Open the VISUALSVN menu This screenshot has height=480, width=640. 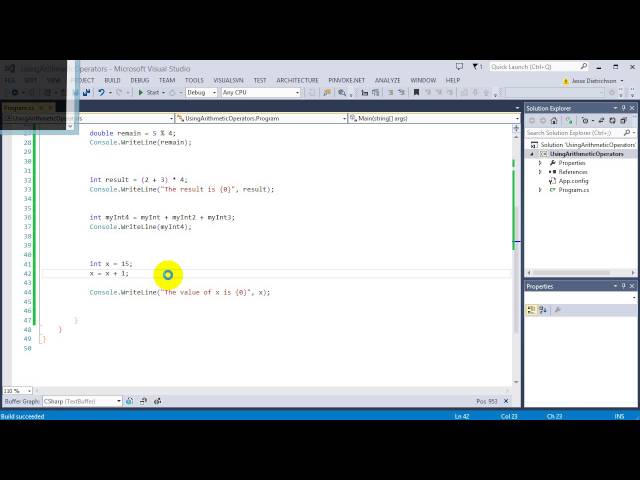tap(229, 80)
